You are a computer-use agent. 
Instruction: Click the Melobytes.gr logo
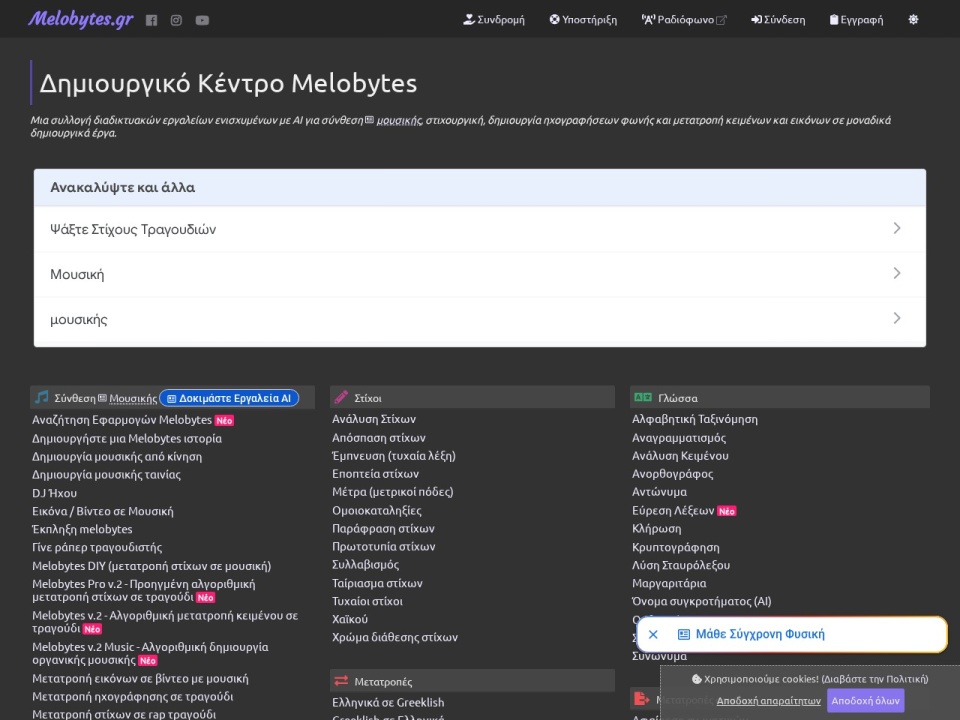(80, 19)
